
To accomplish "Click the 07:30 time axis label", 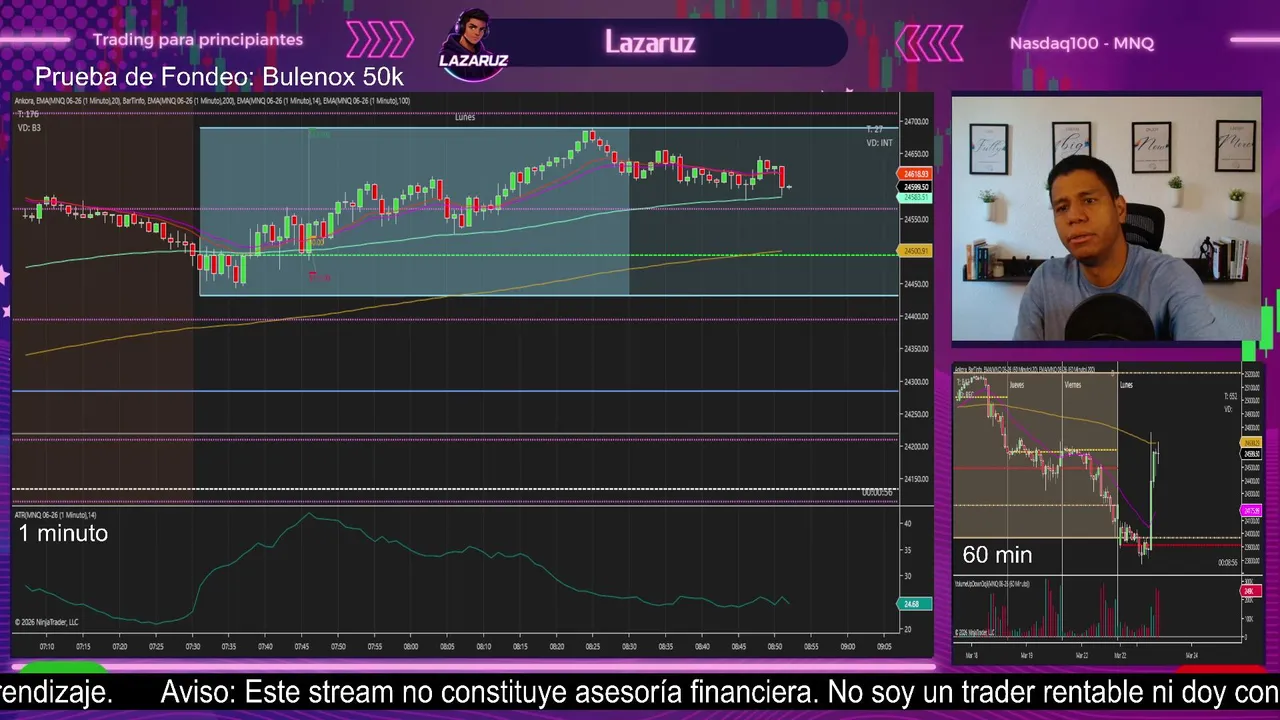I will 192,647.
